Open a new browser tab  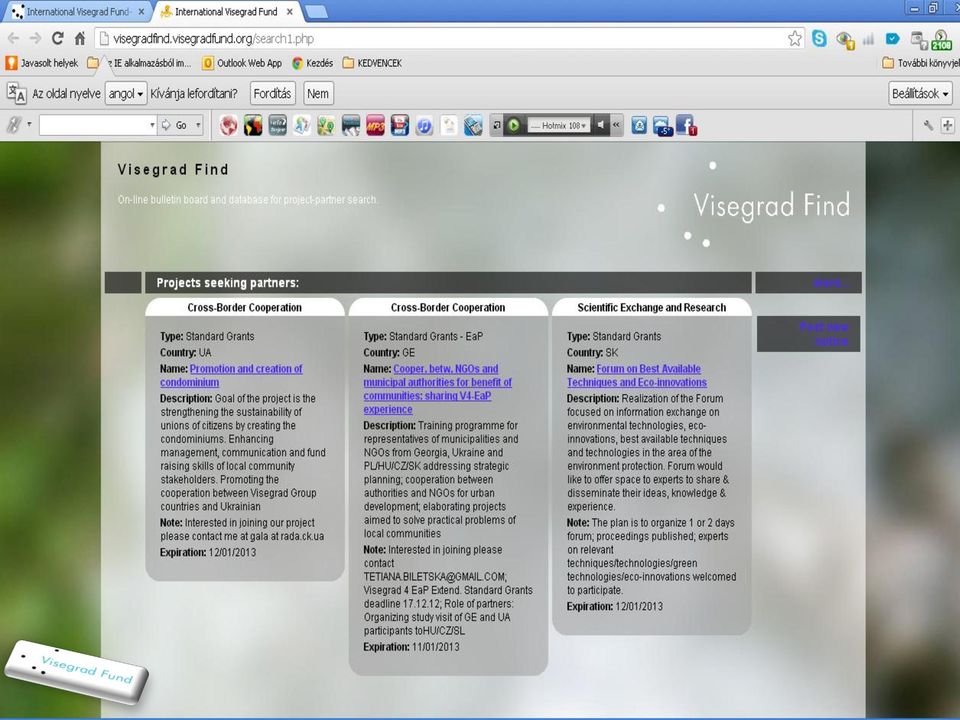(x=315, y=12)
